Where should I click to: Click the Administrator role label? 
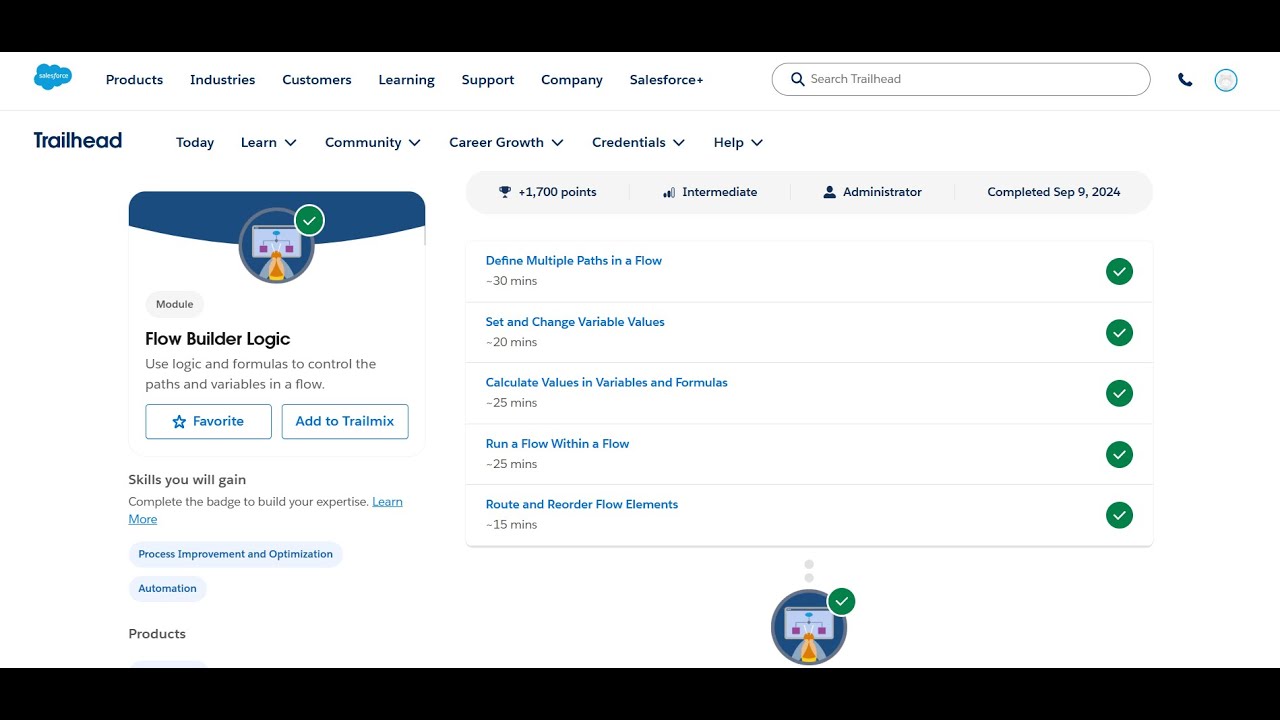pos(882,192)
